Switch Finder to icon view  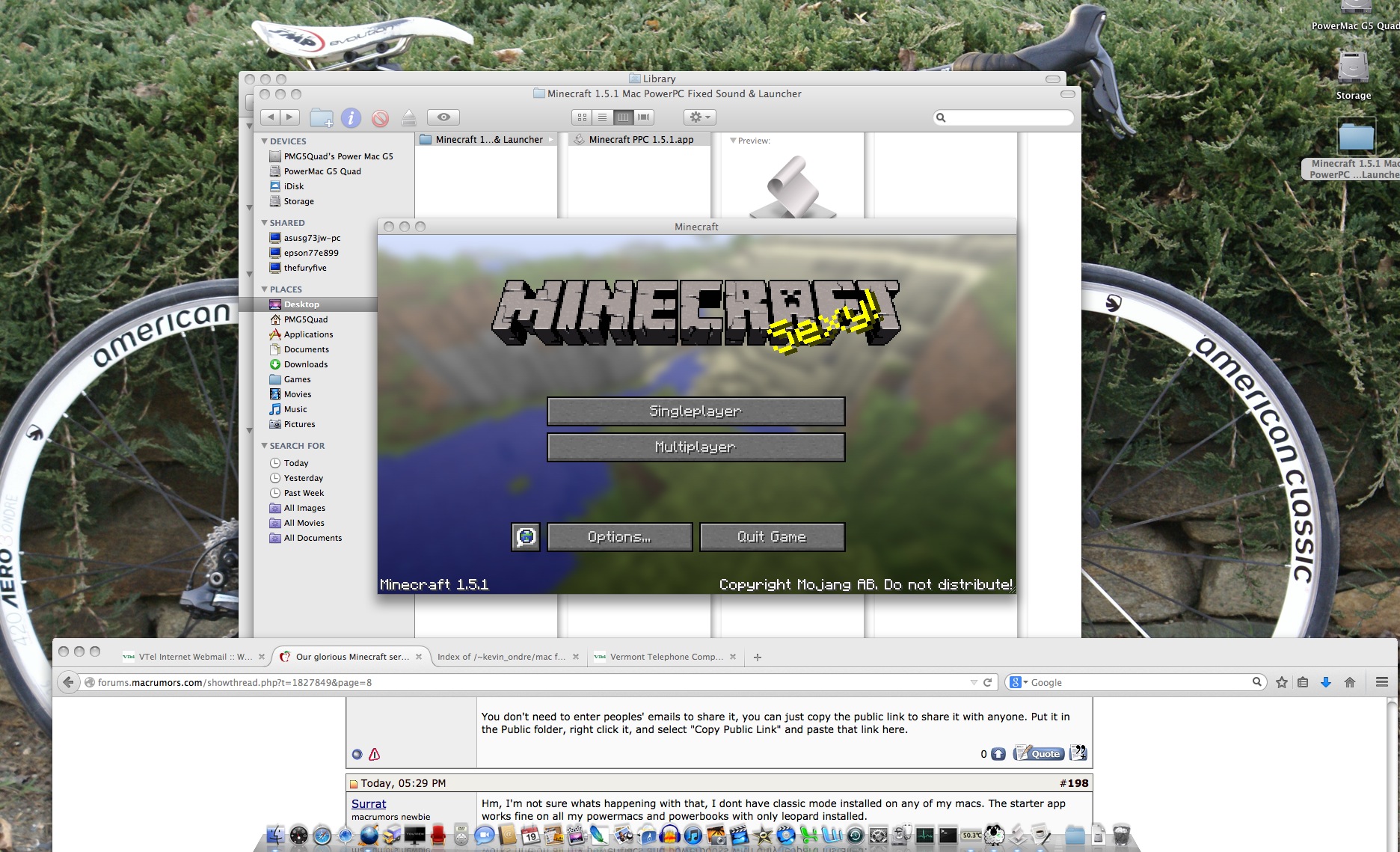[x=582, y=117]
